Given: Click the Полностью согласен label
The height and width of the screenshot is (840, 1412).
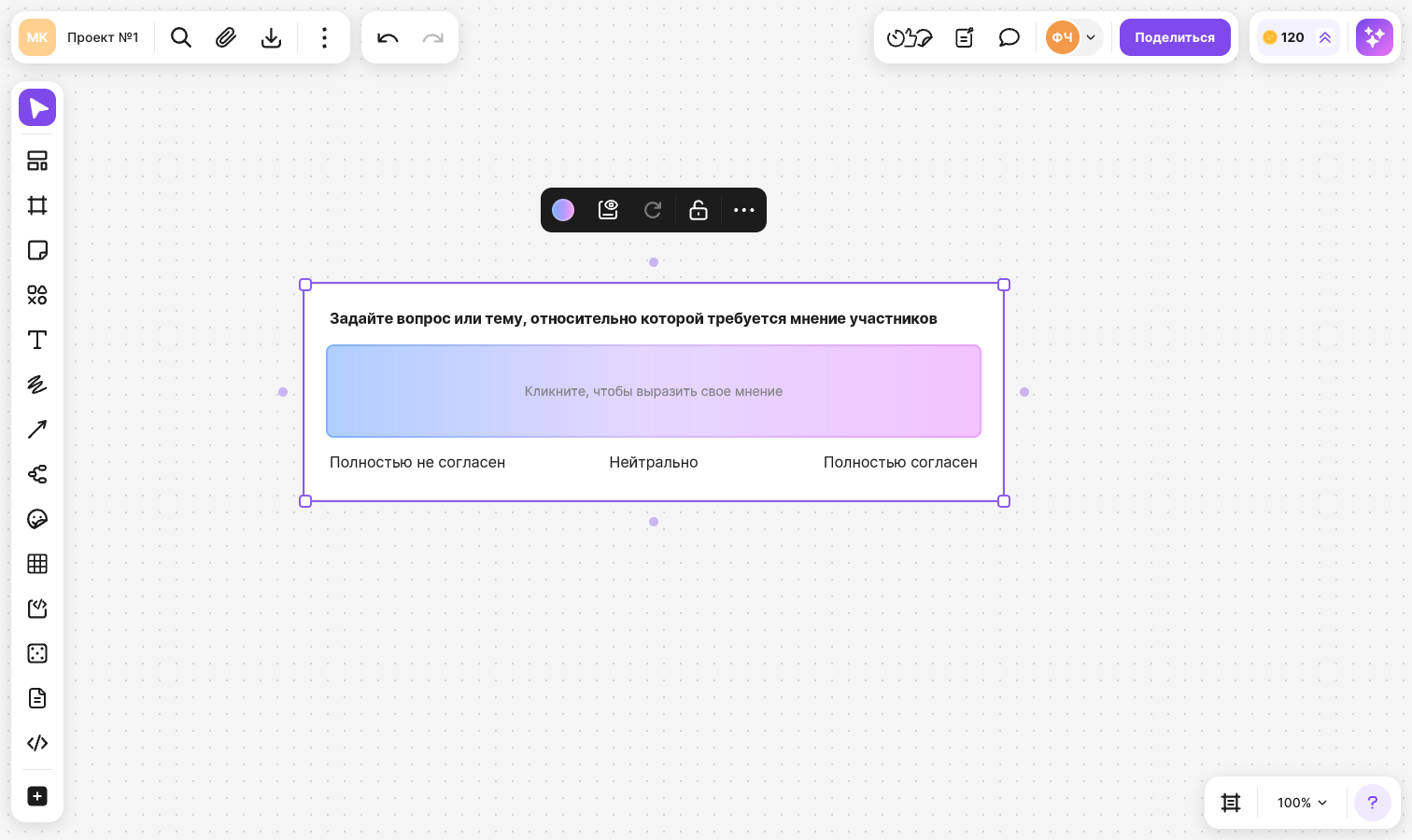Looking at the screenshot, I should (x=900, y=462).
